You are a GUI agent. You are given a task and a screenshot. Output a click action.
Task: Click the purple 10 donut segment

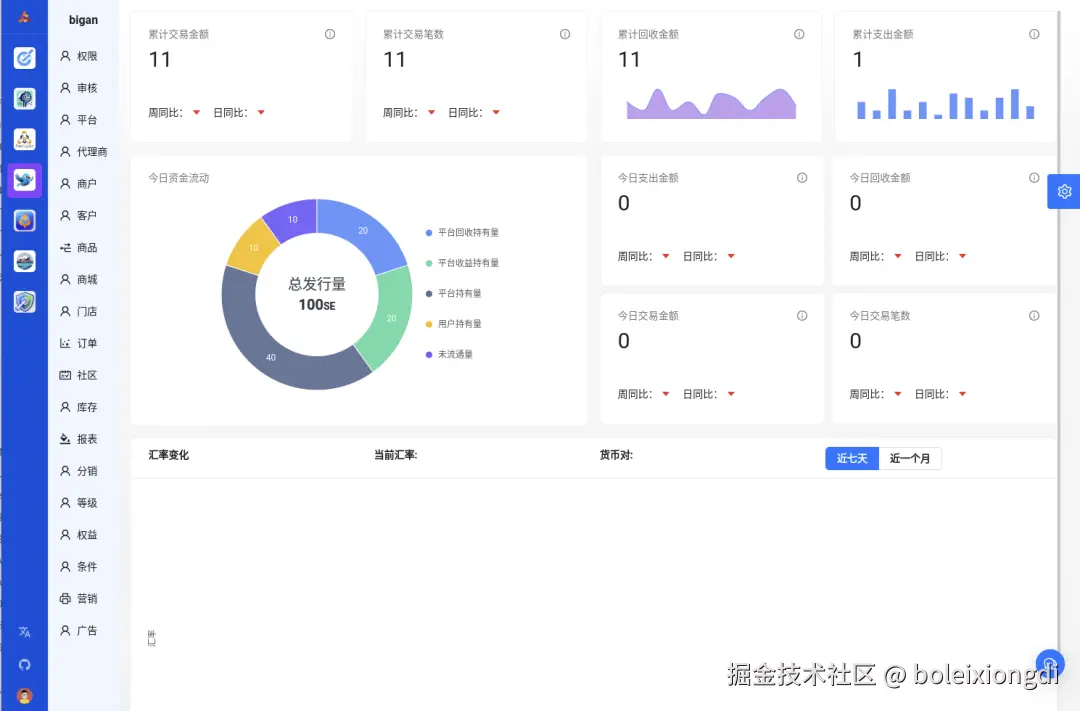click(293, 219)
